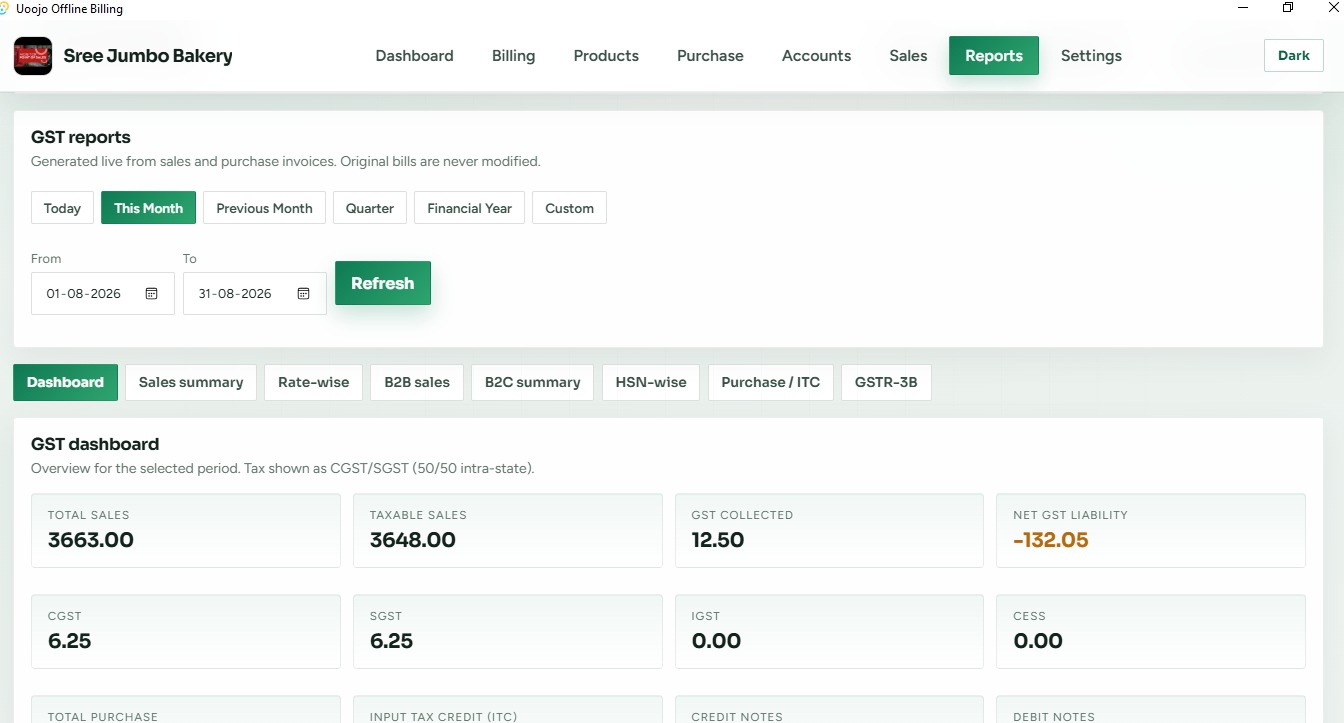Click the Refresh button

point(382,283)
